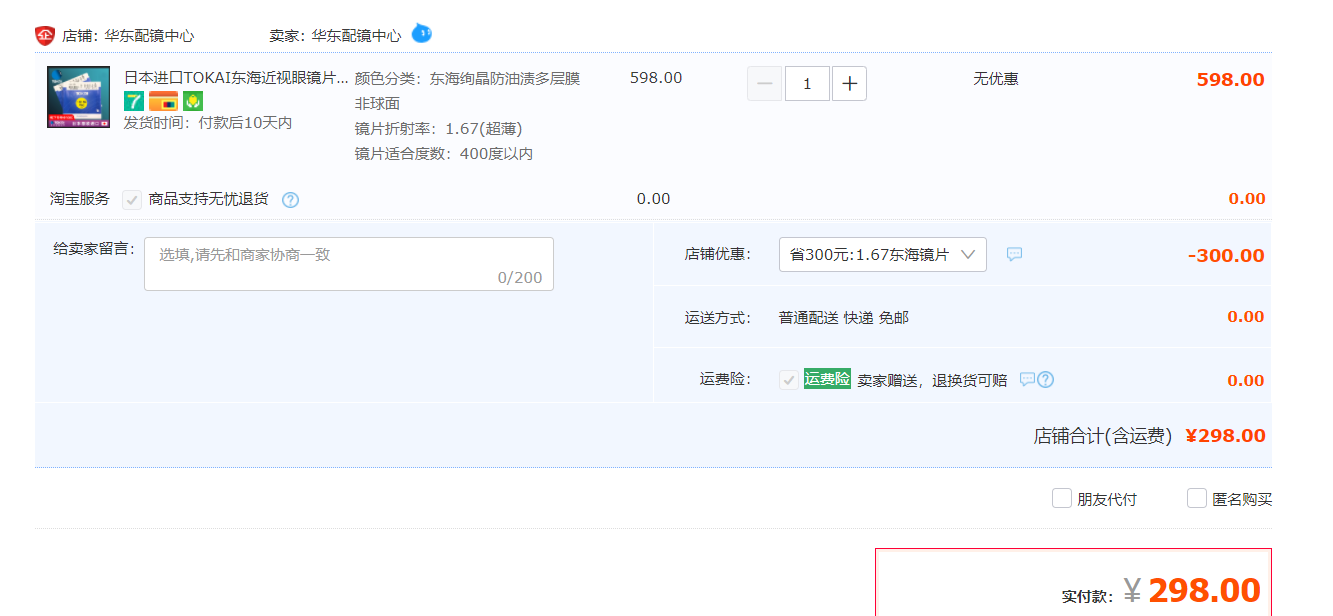Click the green 7-day return badge icon
The height and width of the screenshot is (616, 1333).
[134, 101]
